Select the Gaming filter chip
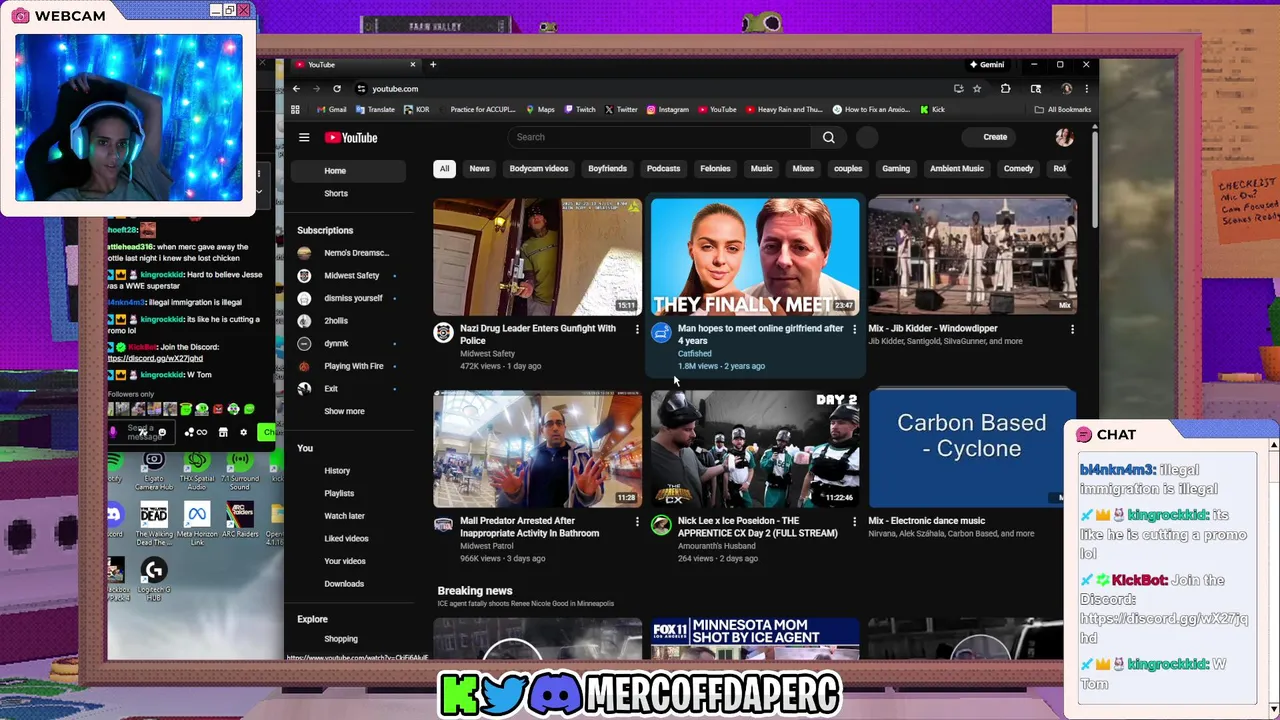 [896, 169]
